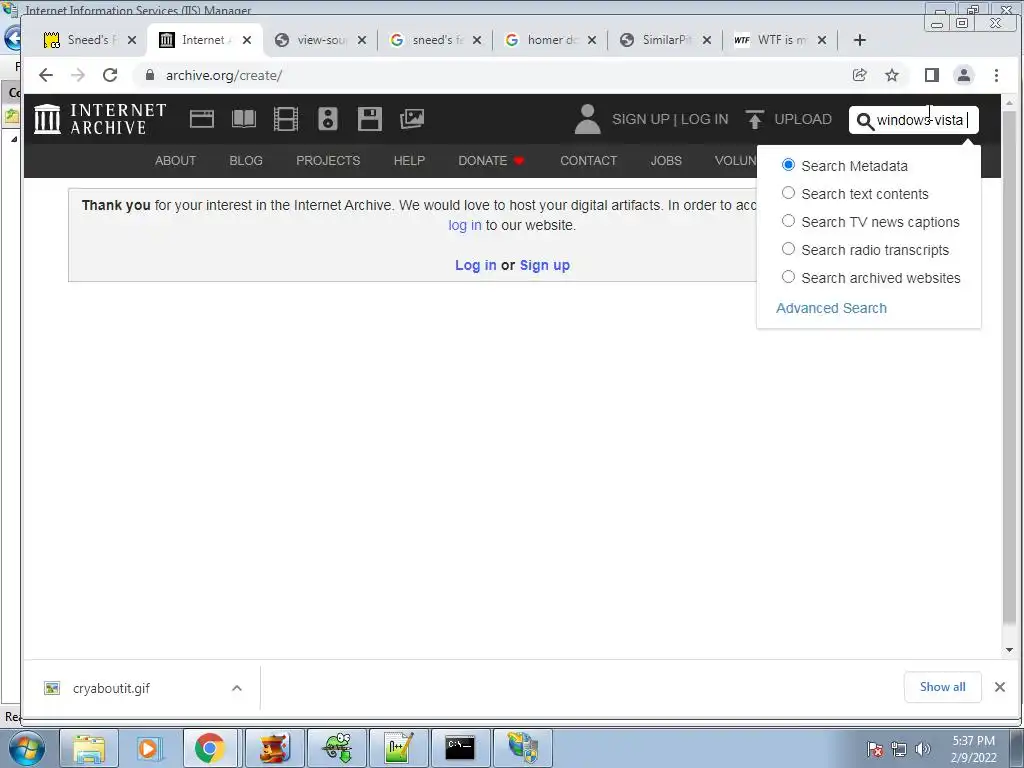
Task: Click the Action Center flag tray icon
Action: 874,749
